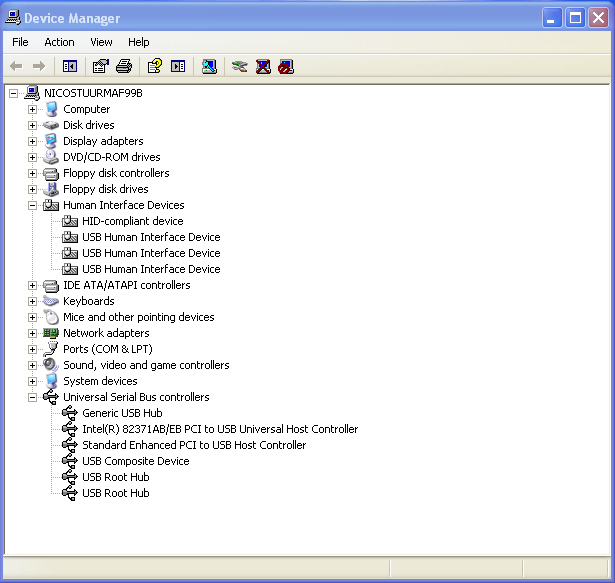Screen dimensions: 615x583
Task: Click the Disk drives icon
Action: tap(51, 125)
